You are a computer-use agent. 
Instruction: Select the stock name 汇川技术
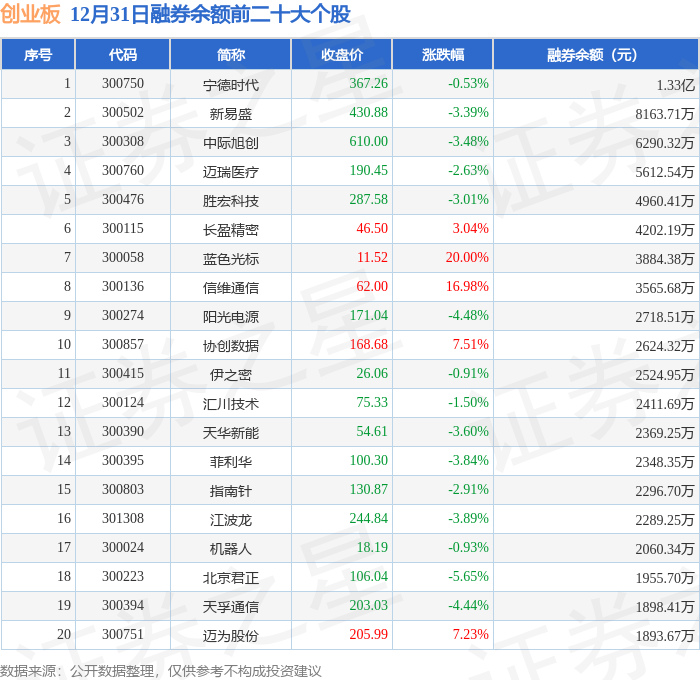pyautogui.click(x=231, y=404)
